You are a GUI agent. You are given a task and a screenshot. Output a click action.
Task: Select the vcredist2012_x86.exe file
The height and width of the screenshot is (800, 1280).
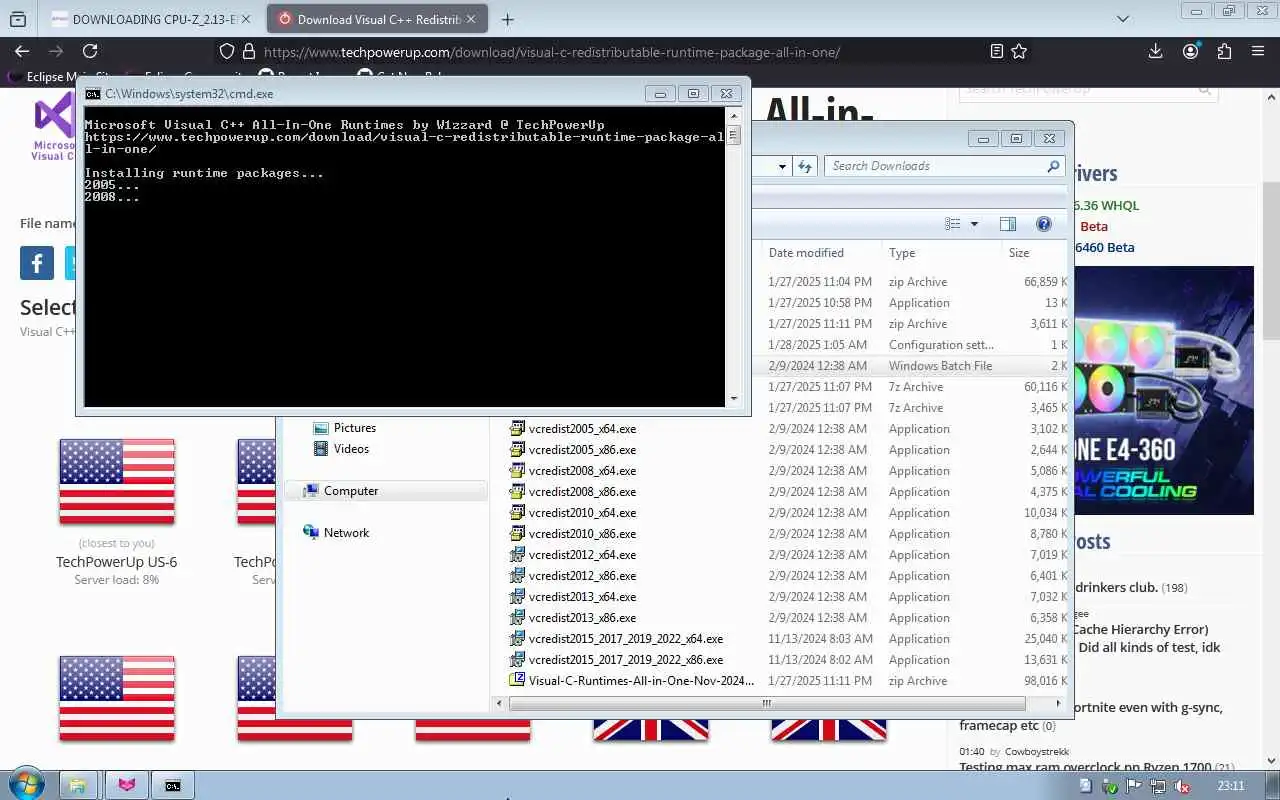tap(582, 576)
